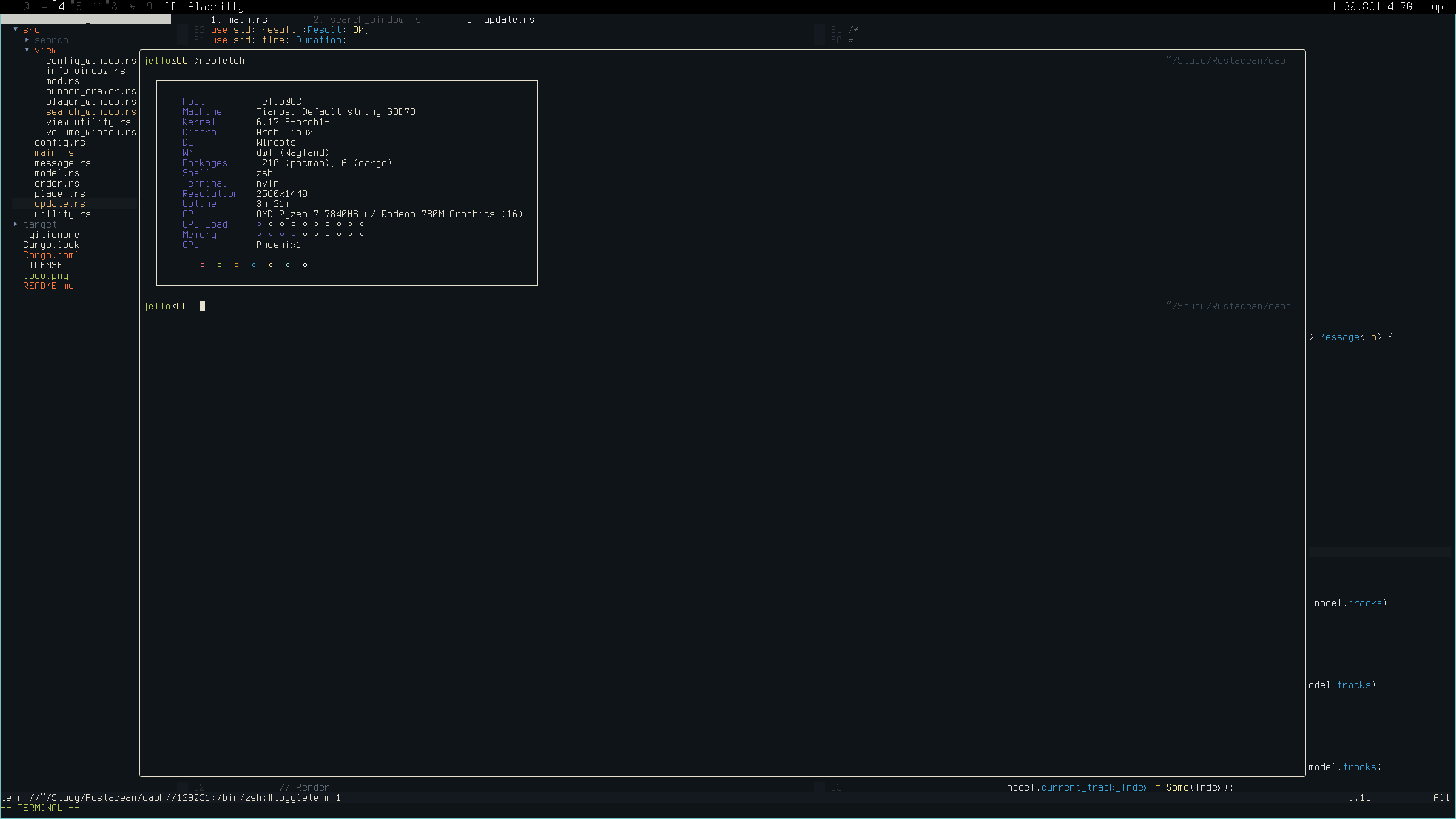Open config_window.rs in file tree
The width and height of the screenshot is (1456, 819).
tap(91, 60)
